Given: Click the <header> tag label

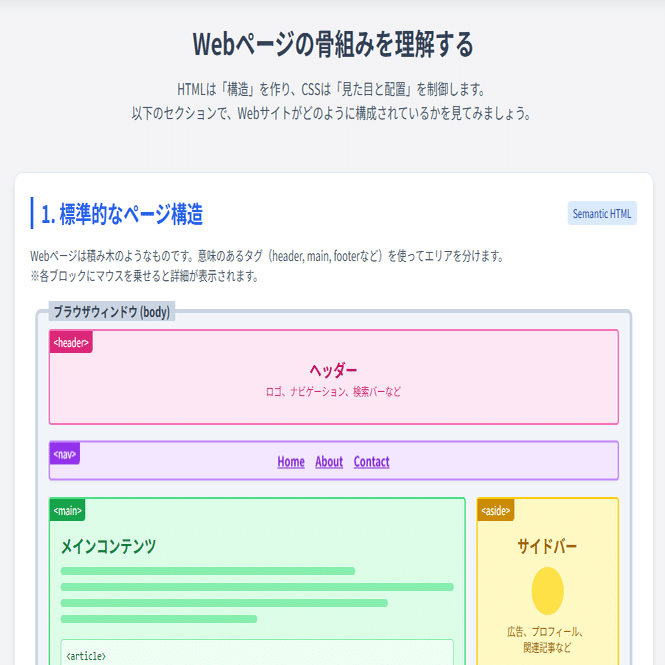Looking at the screenshot, I should pyautogui.click(x=71, y=342).
